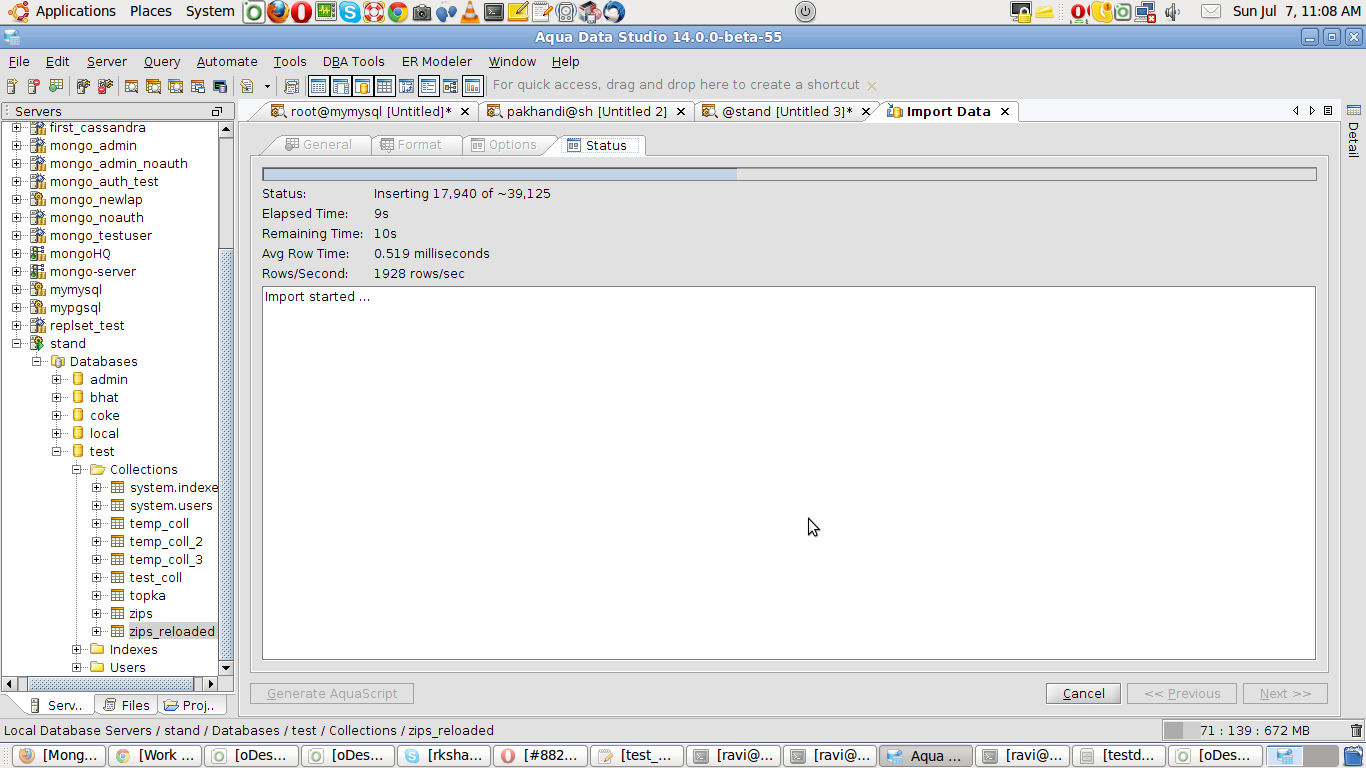Image resolution: width=1366 pixels, height=768 pixels.
Task: Click the Cancel button
Action: (x=1084, y=693)
